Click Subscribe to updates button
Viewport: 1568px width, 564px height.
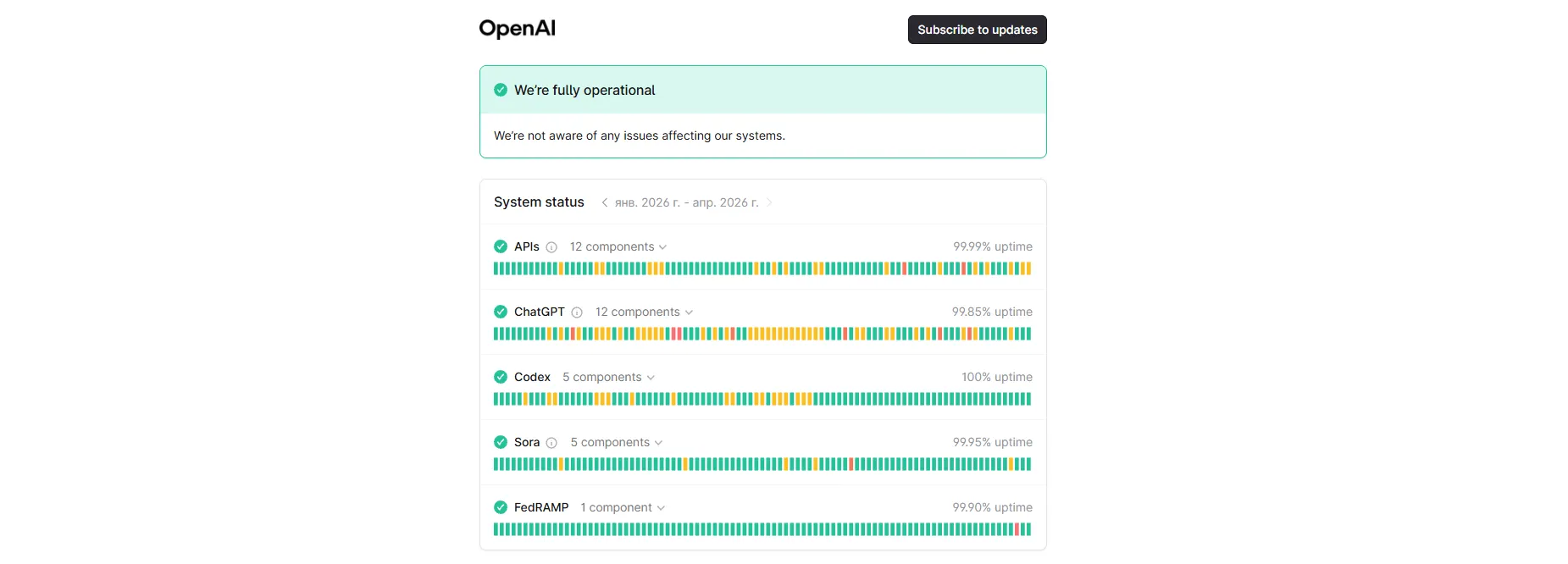click(x=977, y=30)
